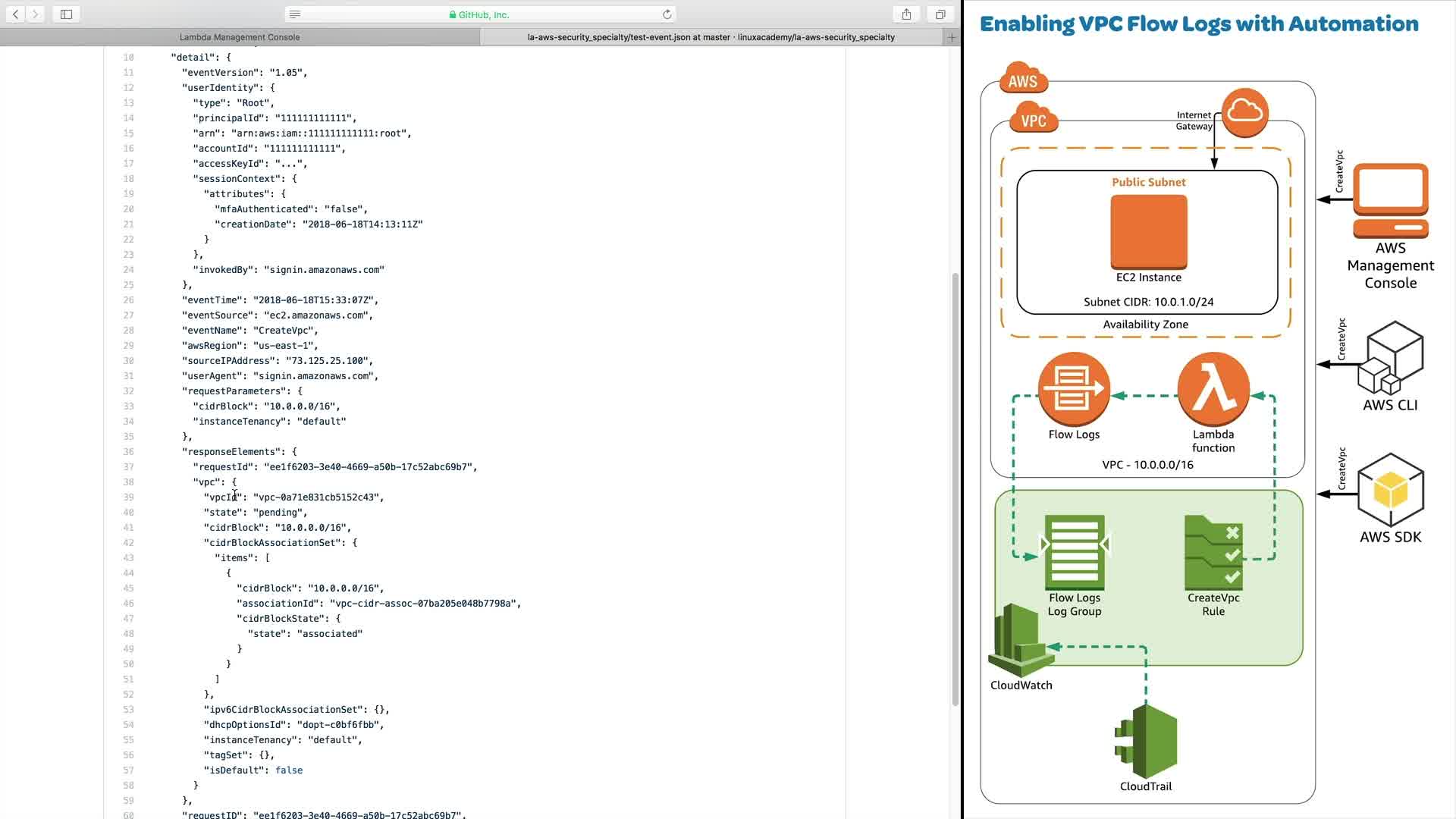Click the show all tabs icon
Image resolution: width=1456 pixels, height=819 pixels.
point(940,14)
